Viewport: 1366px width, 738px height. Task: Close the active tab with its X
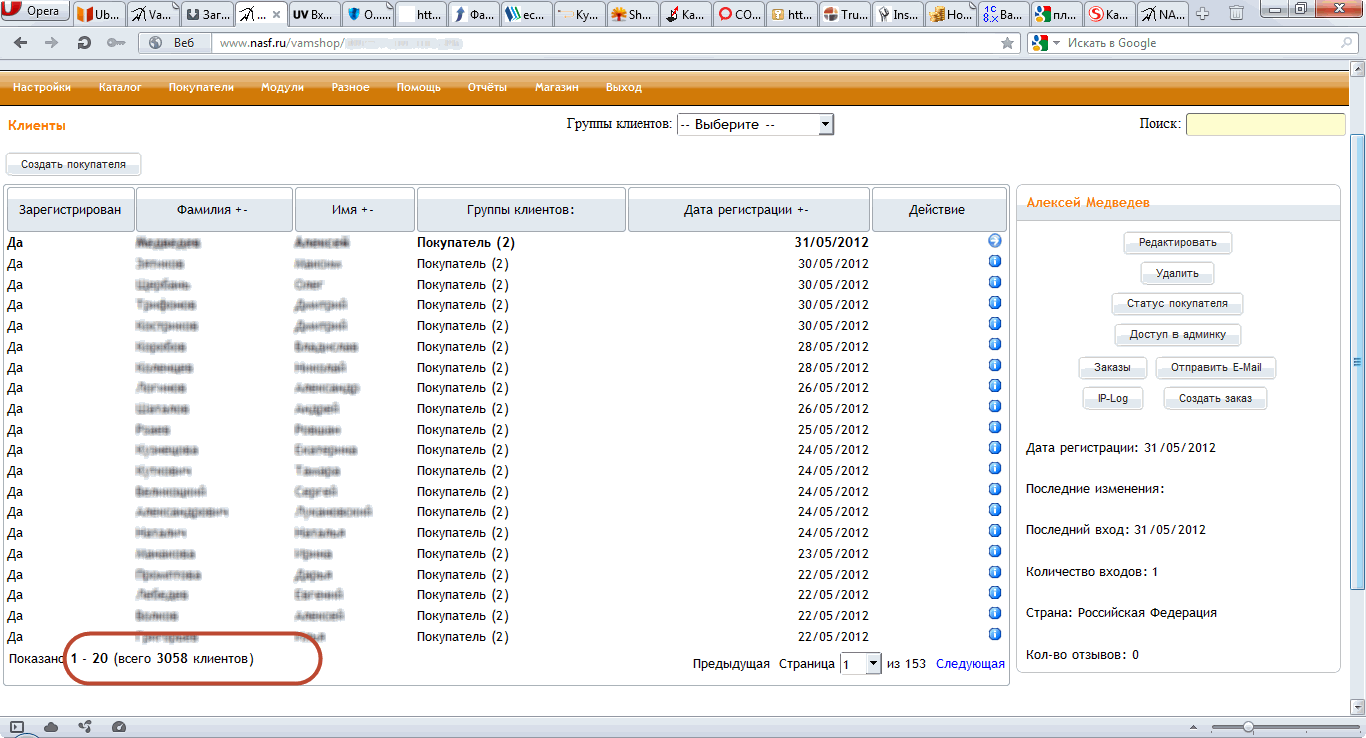coord(277,15)
